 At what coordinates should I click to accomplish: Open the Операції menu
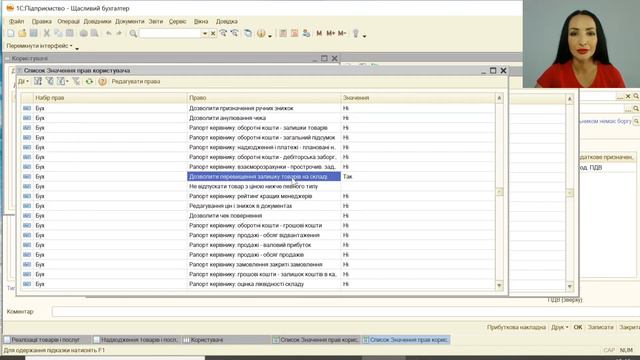tap(68, 21)
